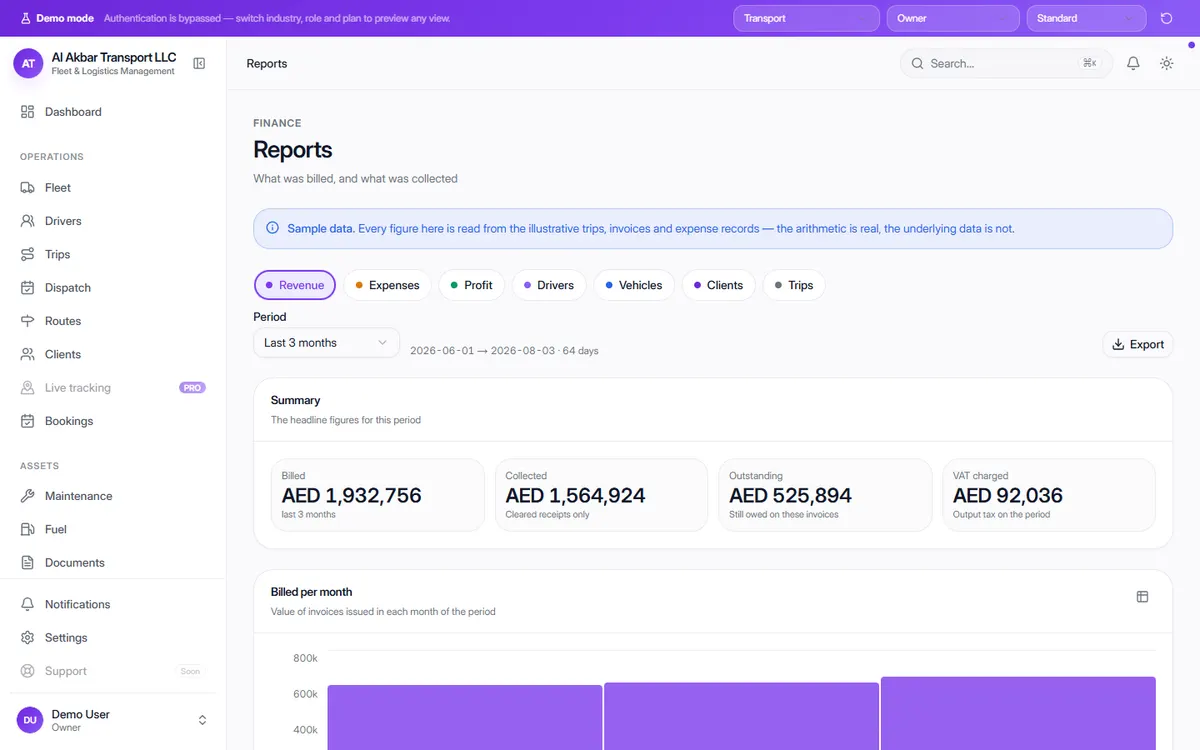Viewport: 1200px width, 750px height.
Task: Open the Owner role dropdown
Action: coord(953,18)
